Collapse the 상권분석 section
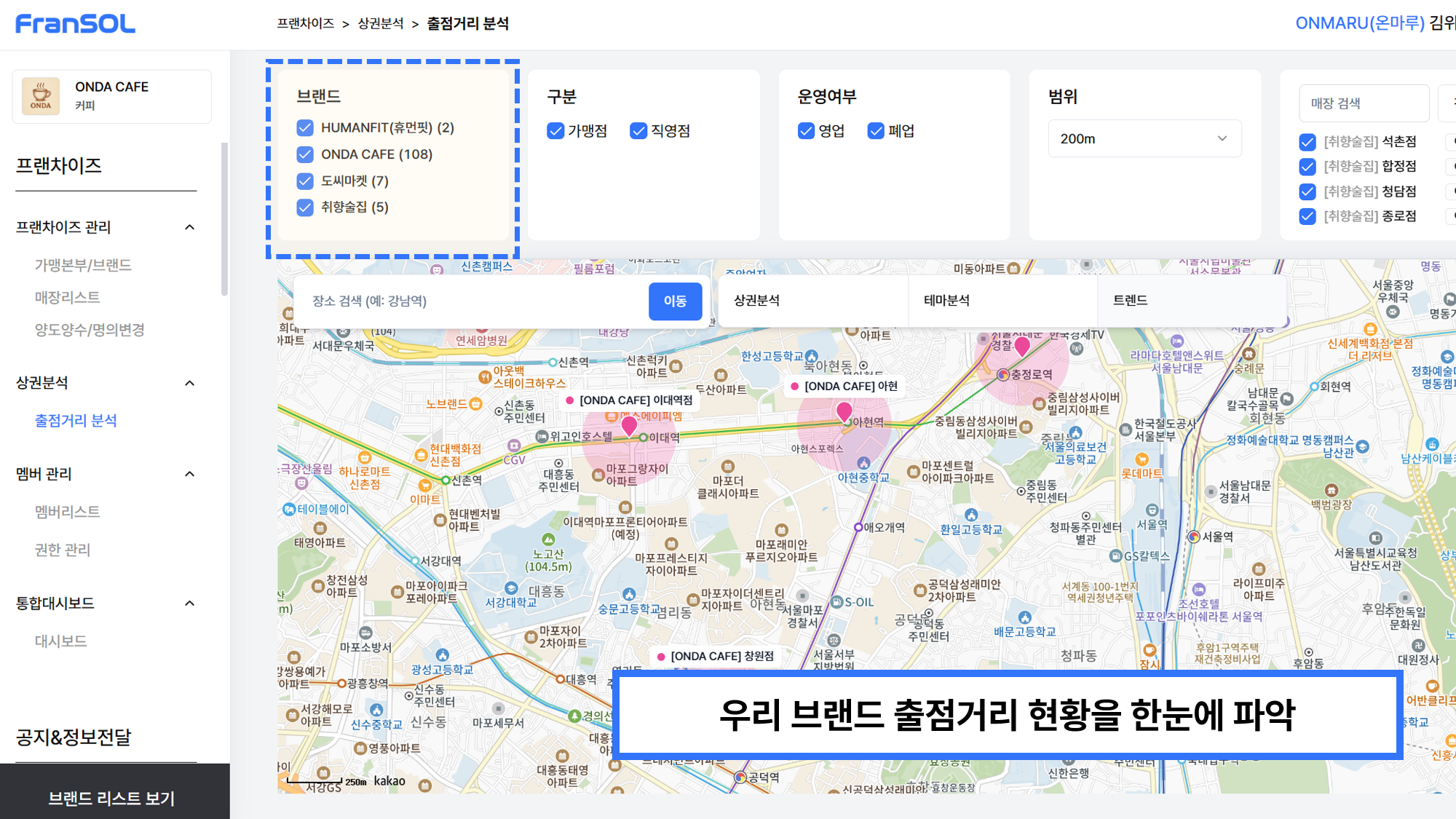 pos(190,383)
